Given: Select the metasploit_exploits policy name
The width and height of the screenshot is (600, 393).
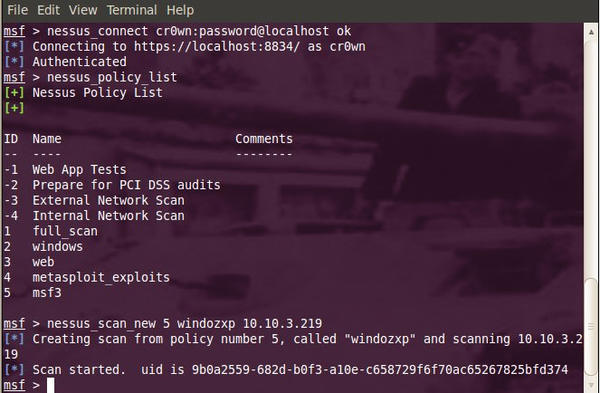Looking at the screenshot, I should pos(101,277).
